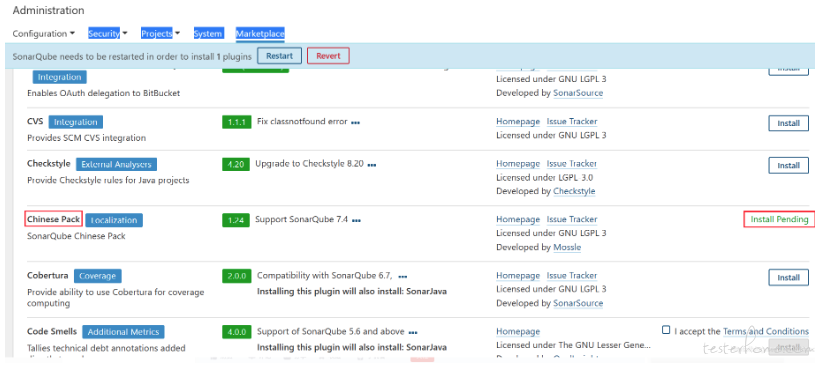Click the Code Smells plugin name
Screen dimensions: 815x366
click(x=52, y=332)
